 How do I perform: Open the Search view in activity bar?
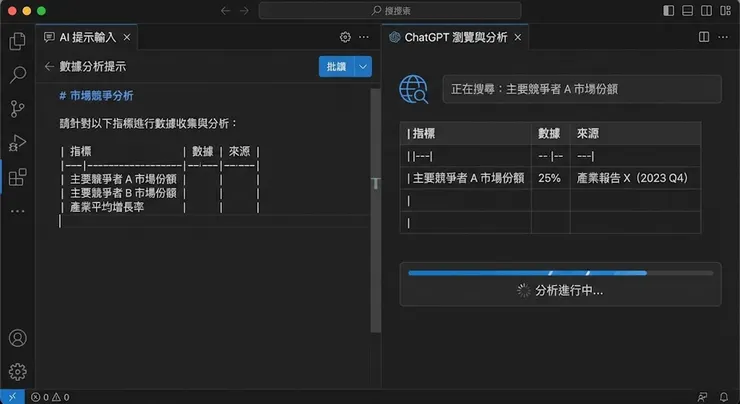[x=17, y=75]
